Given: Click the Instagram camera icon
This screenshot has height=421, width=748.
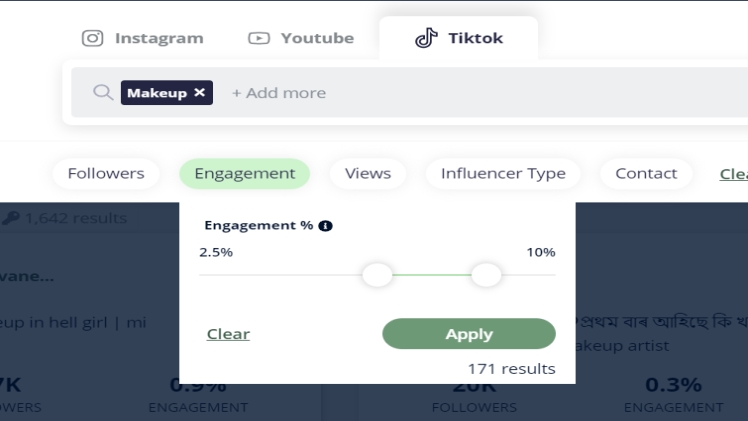Looking at the screenshot, I should 93,38.
